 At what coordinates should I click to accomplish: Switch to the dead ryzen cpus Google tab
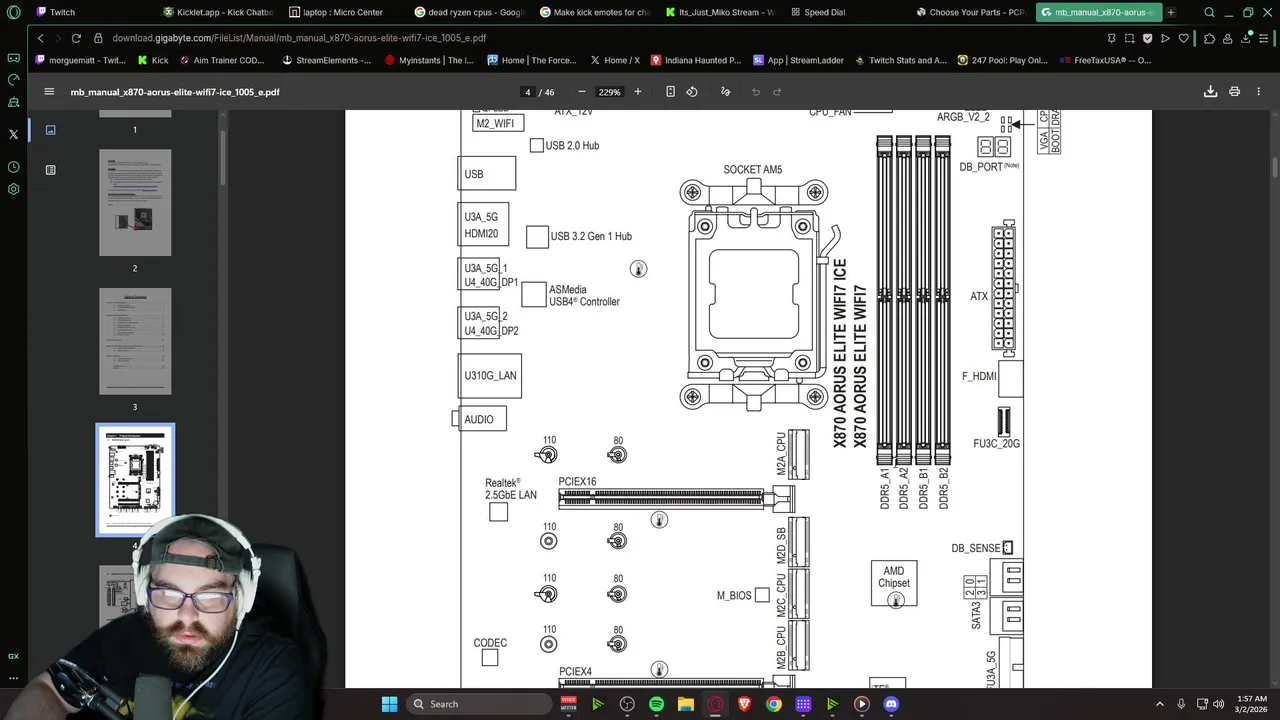coord(471,12)
